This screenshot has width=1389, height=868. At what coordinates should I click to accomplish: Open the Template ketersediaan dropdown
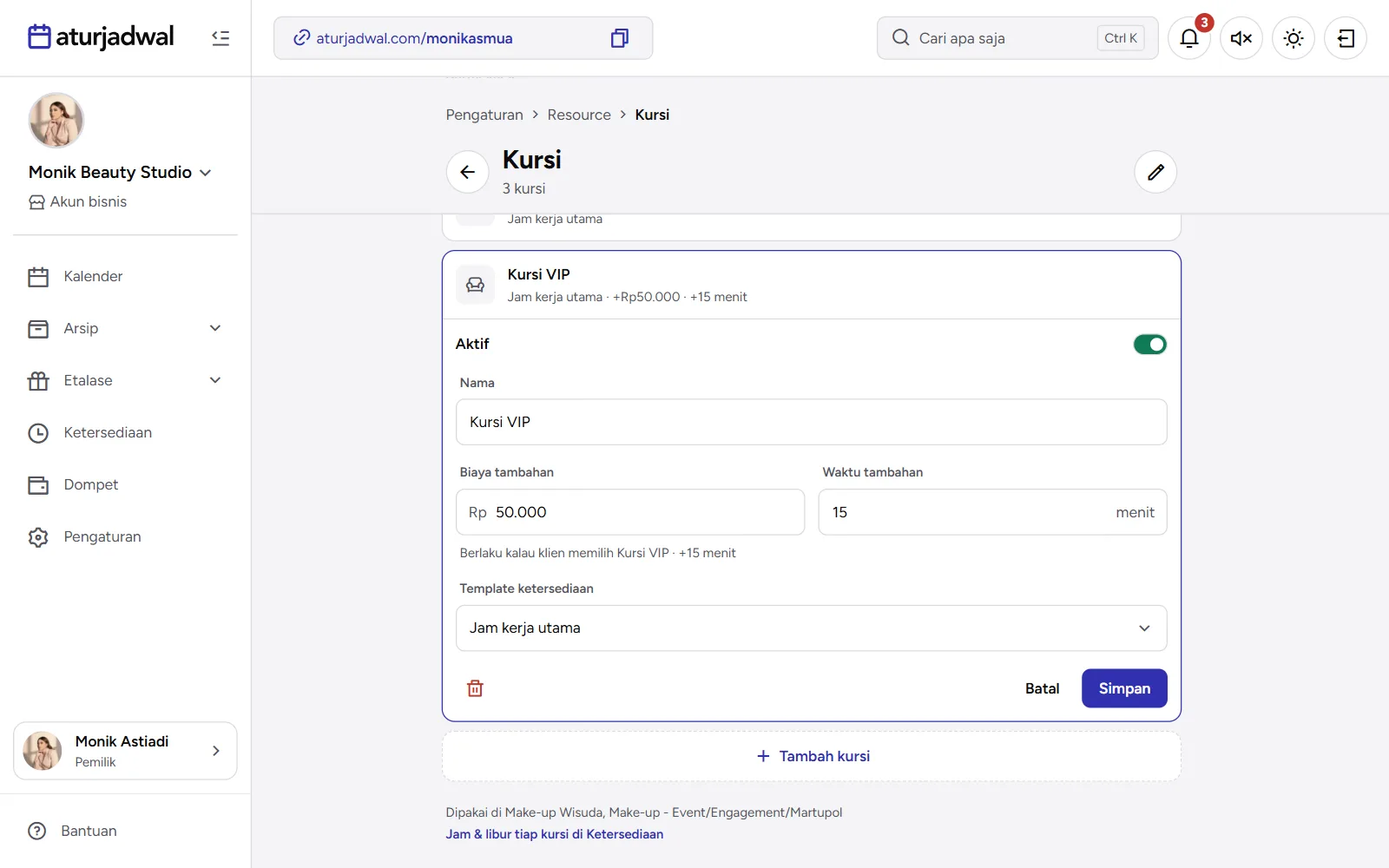pyautogui.click(x=811, y=628)
